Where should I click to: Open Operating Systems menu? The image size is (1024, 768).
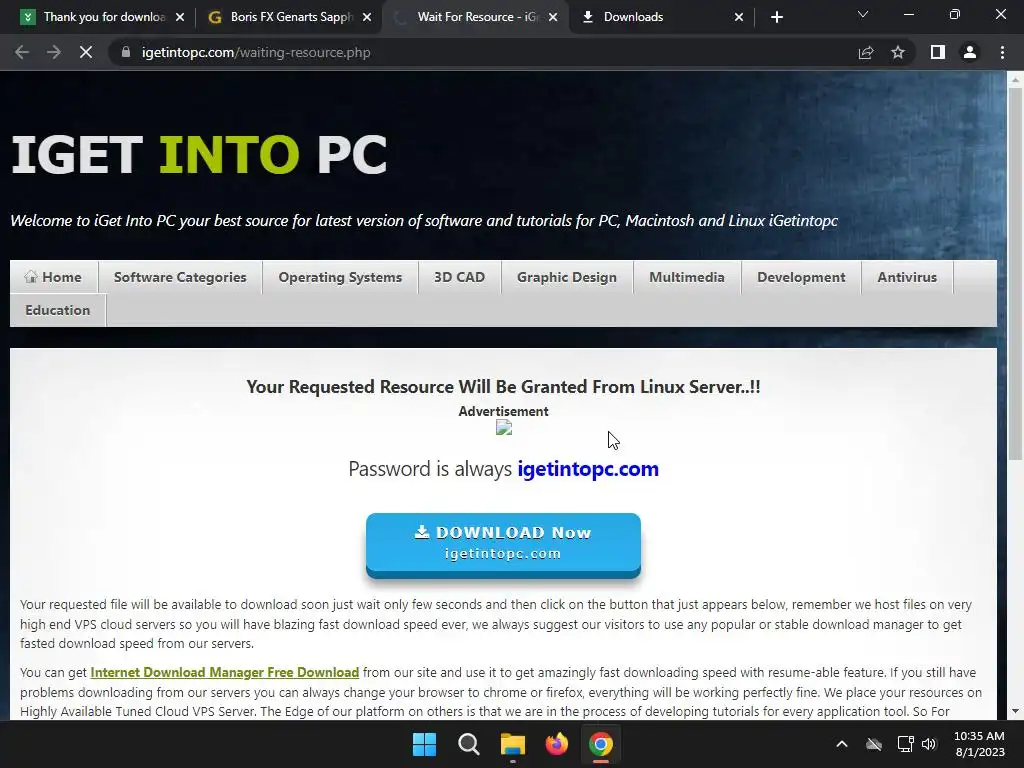[x=340, y=277]
